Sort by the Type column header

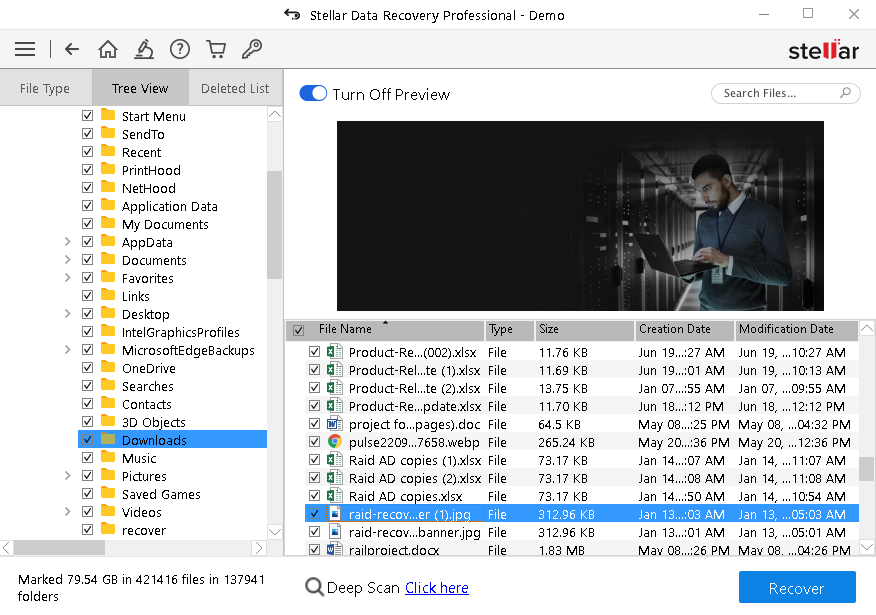(510, 330)
